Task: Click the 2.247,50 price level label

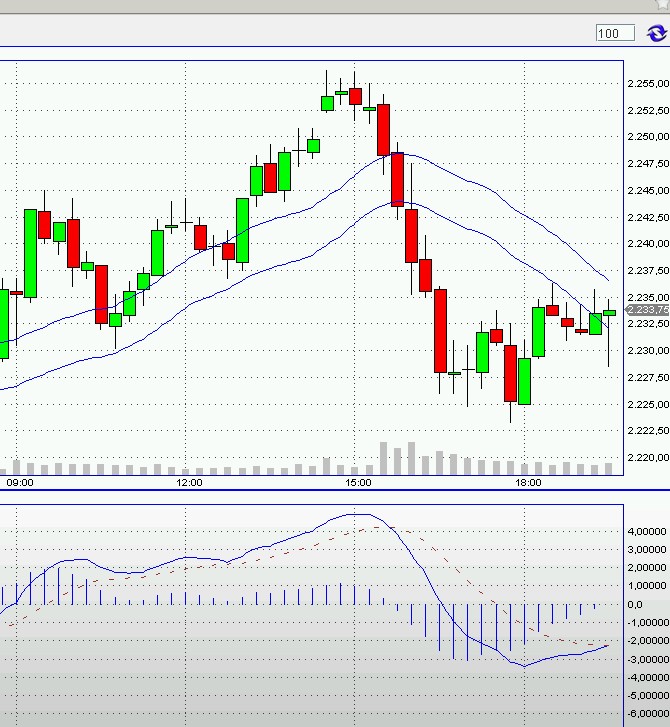Action: coord(648,164)
